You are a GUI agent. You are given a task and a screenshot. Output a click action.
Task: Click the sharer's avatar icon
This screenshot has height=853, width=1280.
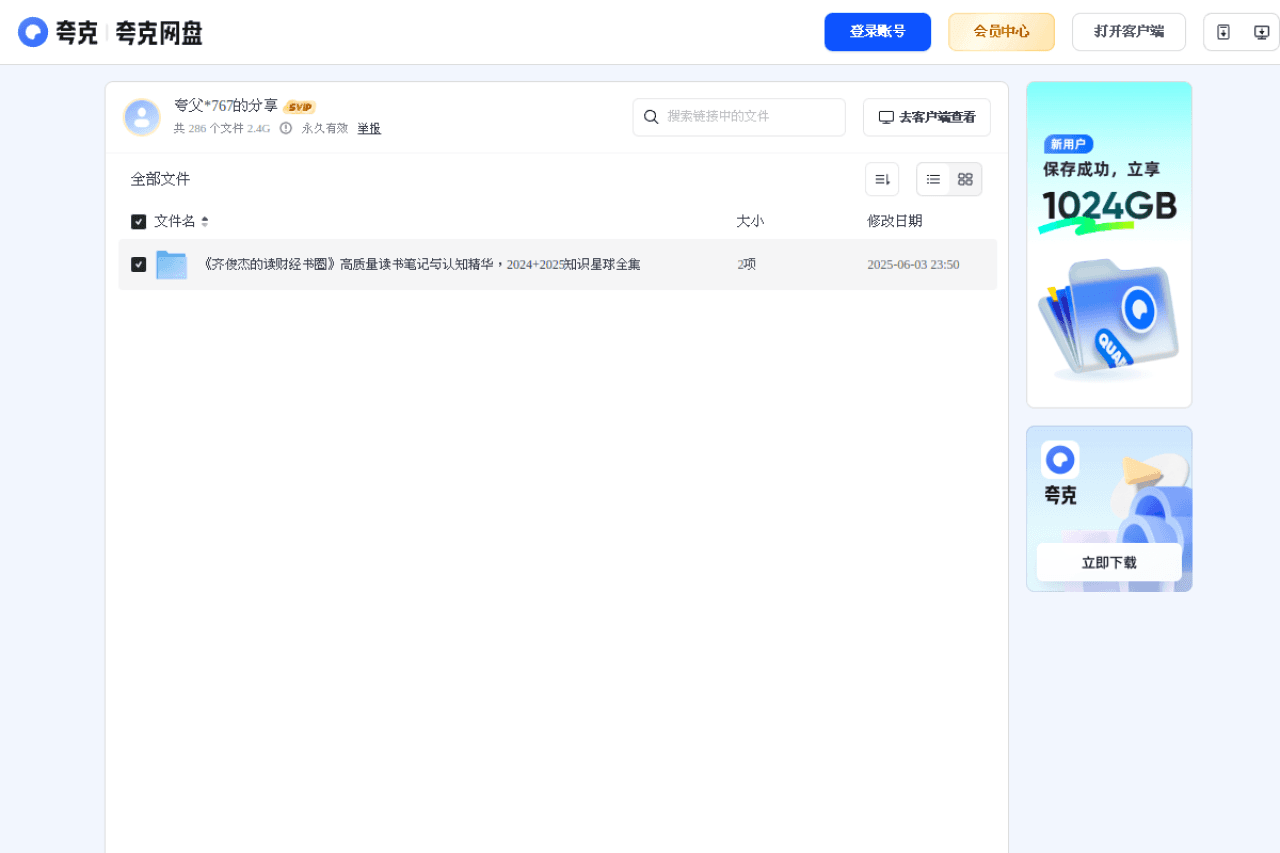[142, 117]
